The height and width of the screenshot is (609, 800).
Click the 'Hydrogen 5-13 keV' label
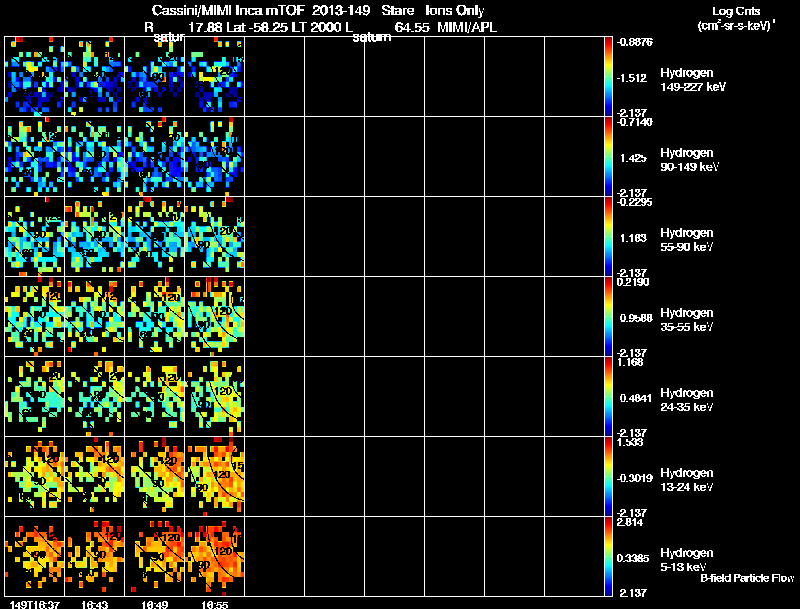[x=687, y=560]
